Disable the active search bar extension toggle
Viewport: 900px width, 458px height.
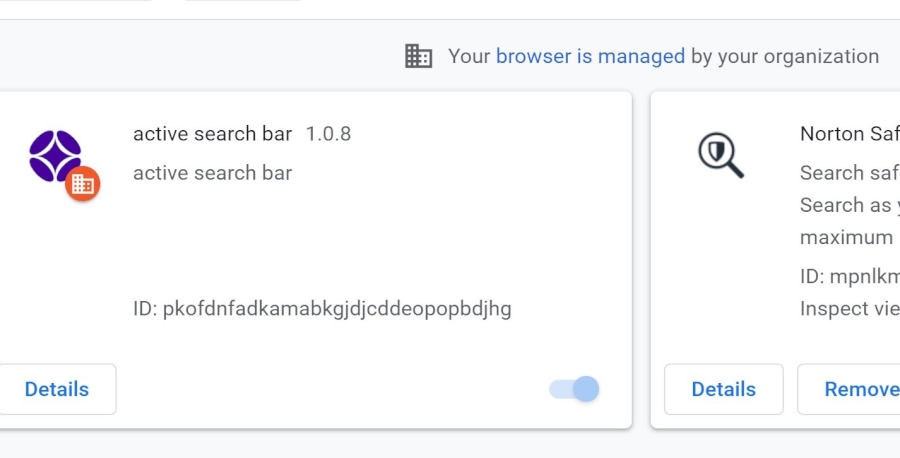tap(575, 389)
